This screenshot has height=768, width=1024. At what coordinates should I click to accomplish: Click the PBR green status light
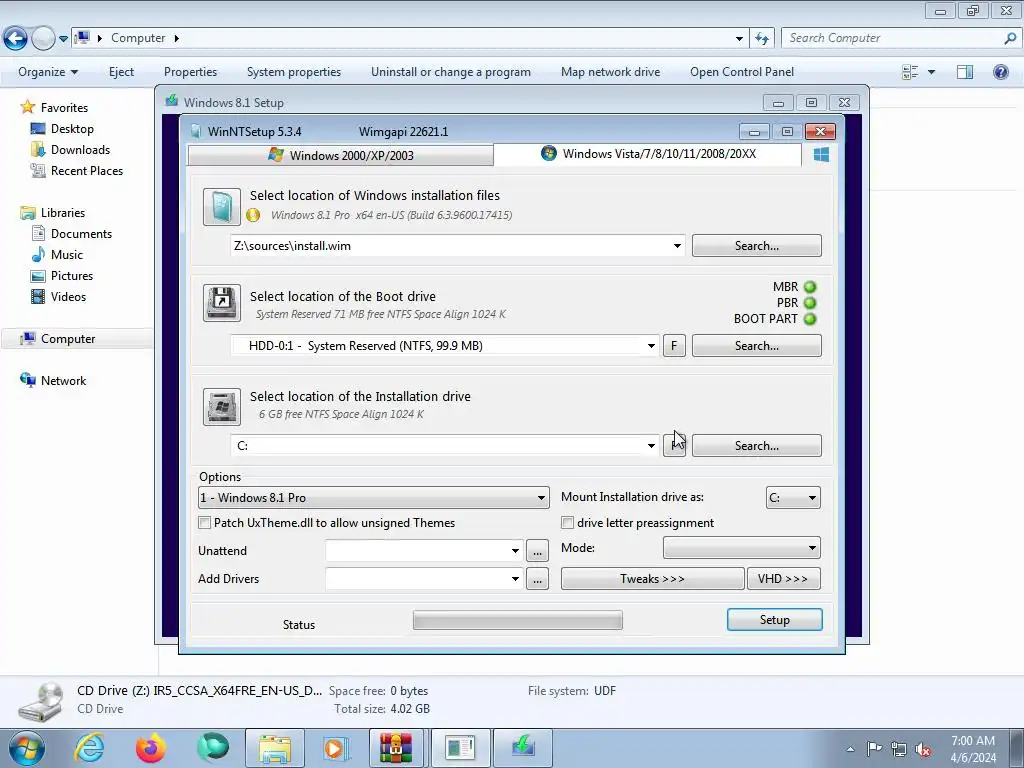810,303
